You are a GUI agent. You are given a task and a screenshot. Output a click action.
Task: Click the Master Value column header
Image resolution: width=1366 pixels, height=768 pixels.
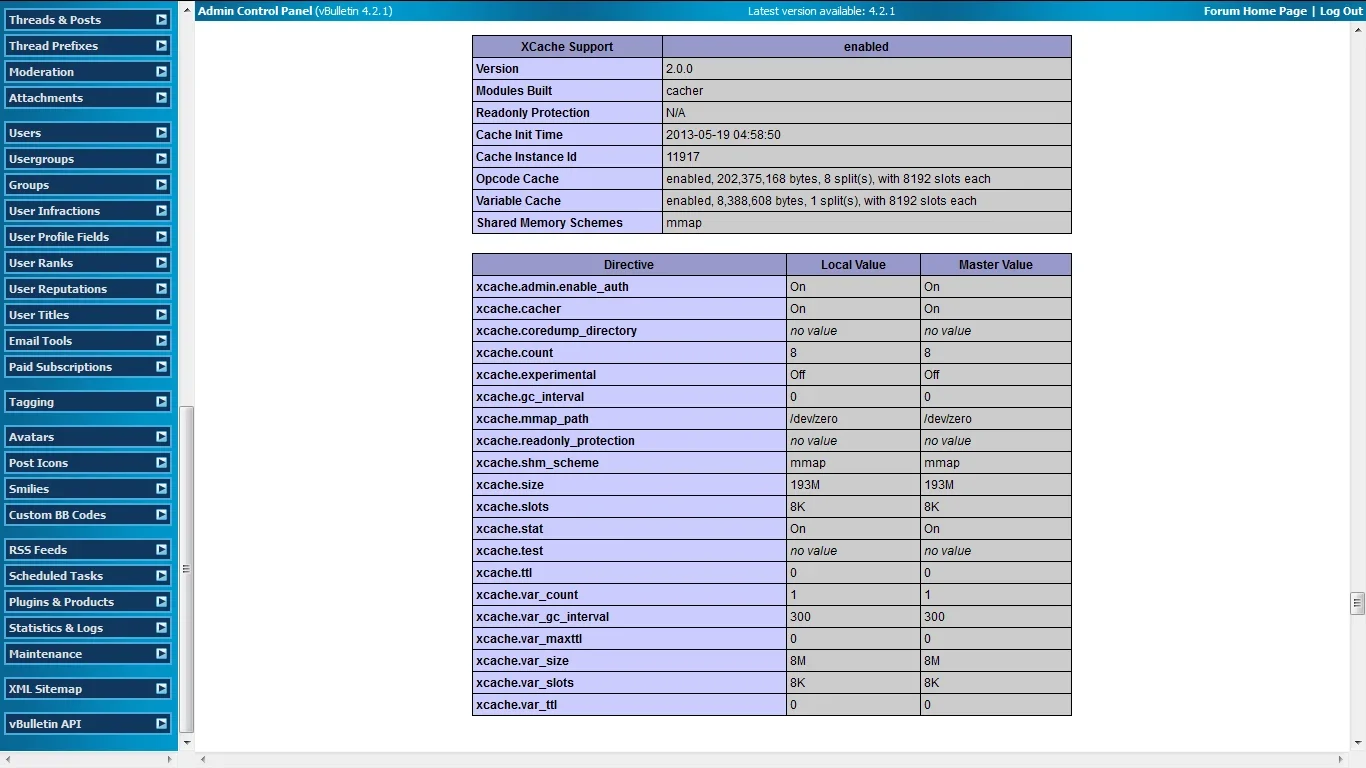(x=995, y=265)
